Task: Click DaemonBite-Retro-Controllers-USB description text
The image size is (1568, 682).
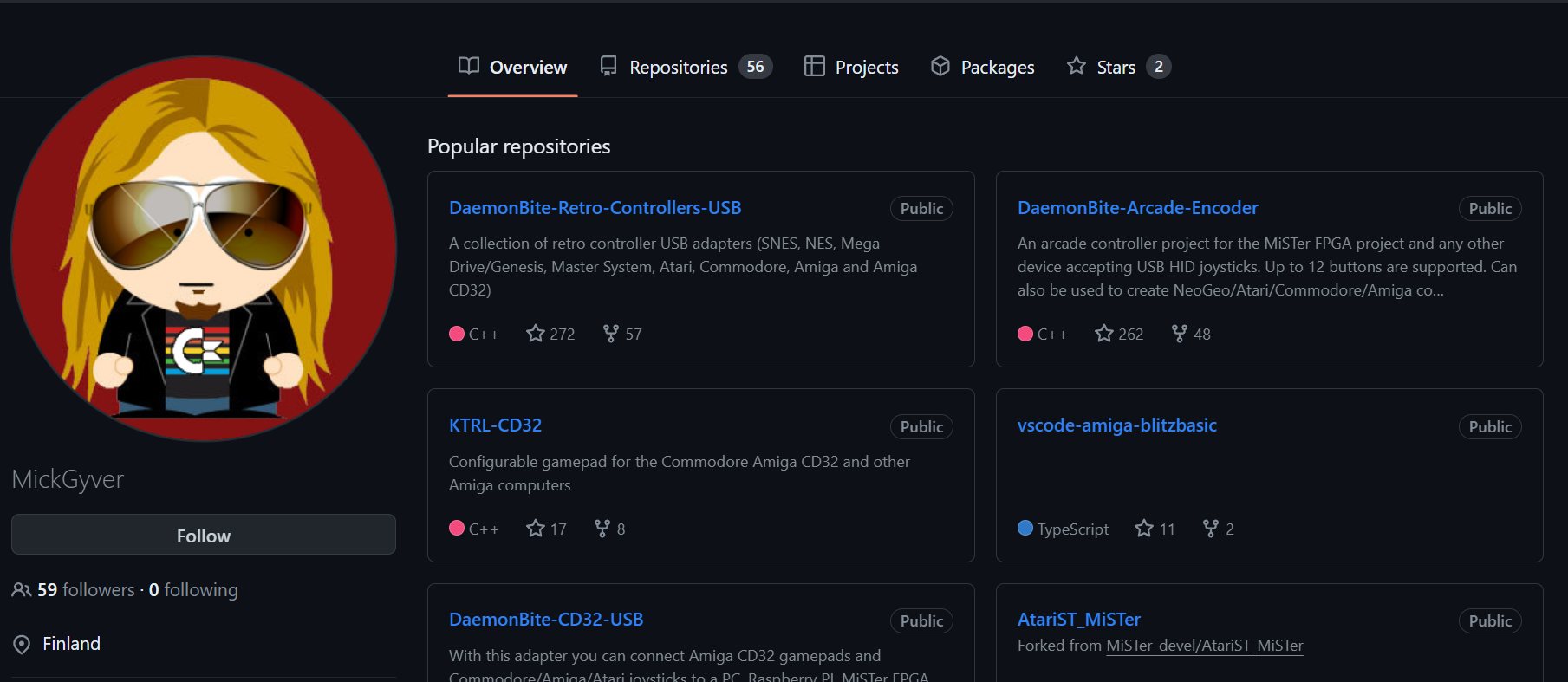Action: pos(683,267)
